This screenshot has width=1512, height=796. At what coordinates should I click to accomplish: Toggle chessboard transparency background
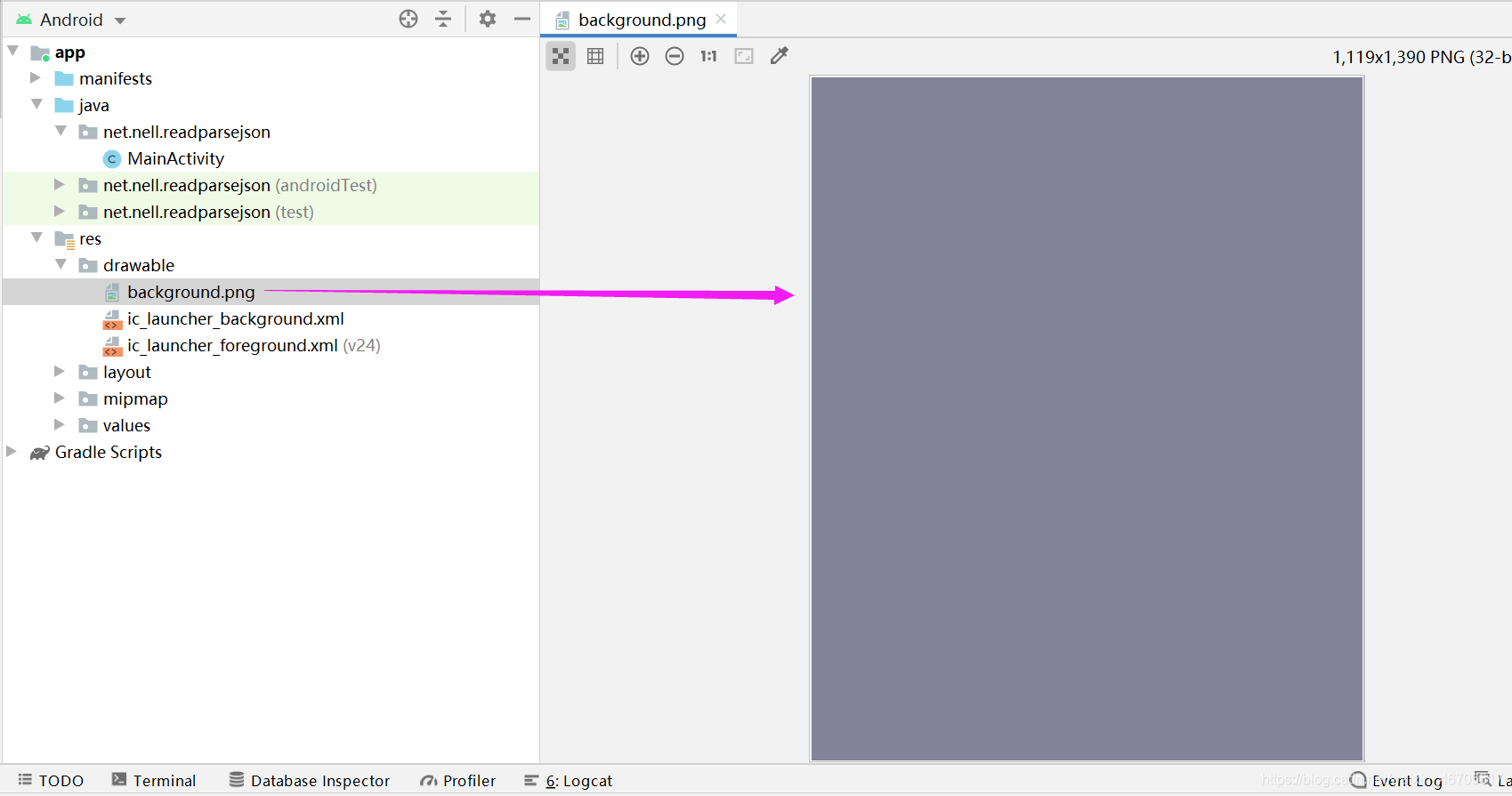click(561, 56)
